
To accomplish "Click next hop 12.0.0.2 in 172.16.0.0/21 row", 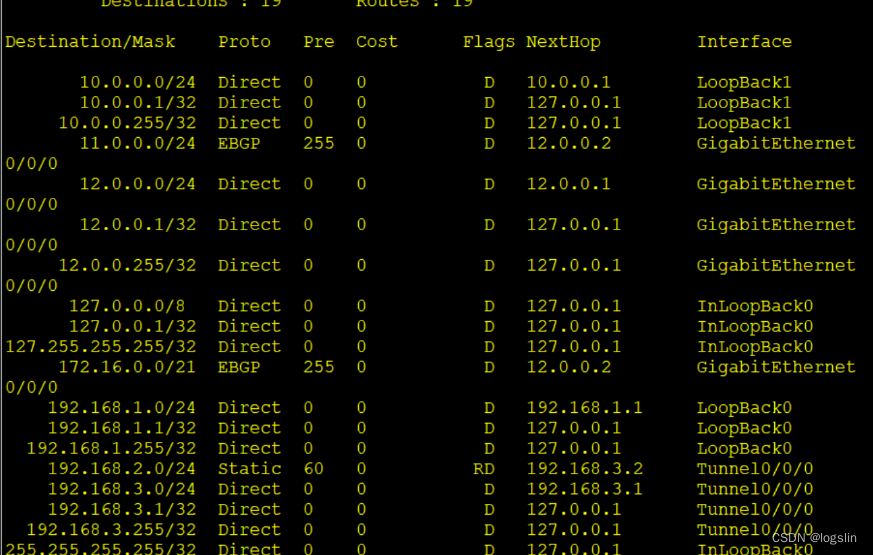I will click(x=568, y=367).
